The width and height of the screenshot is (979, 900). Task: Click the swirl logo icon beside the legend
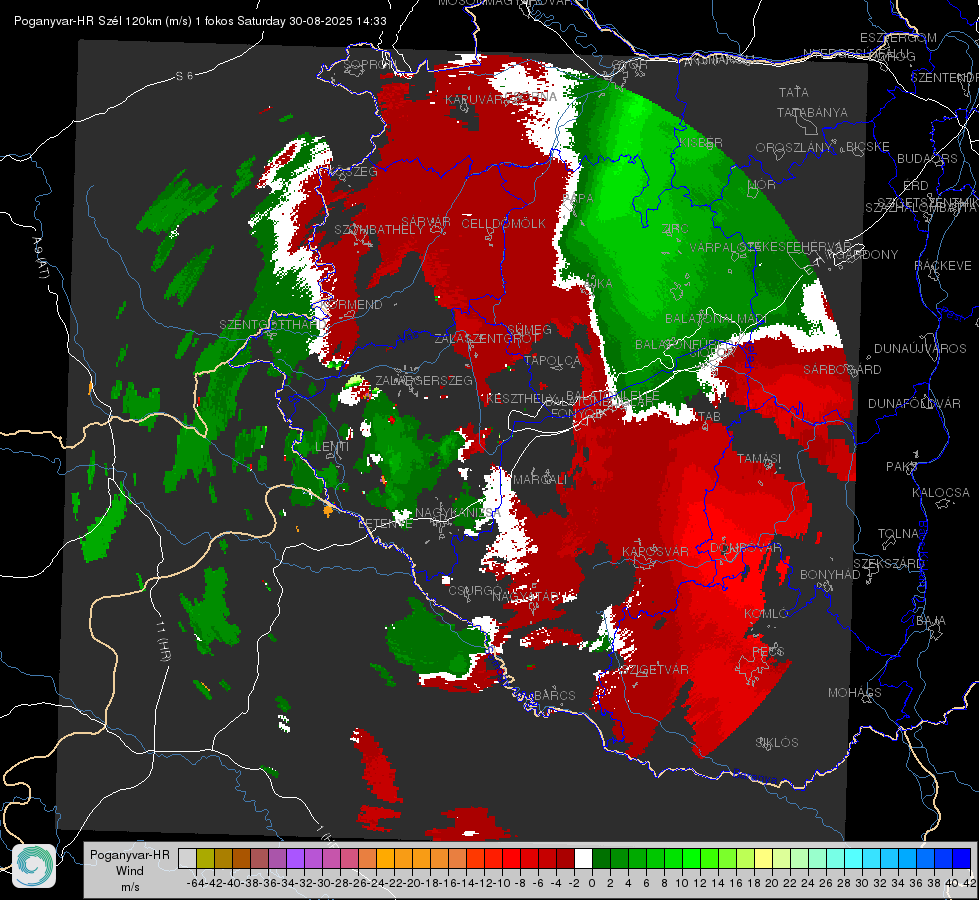pyautogui.click(x=34, y=866)
